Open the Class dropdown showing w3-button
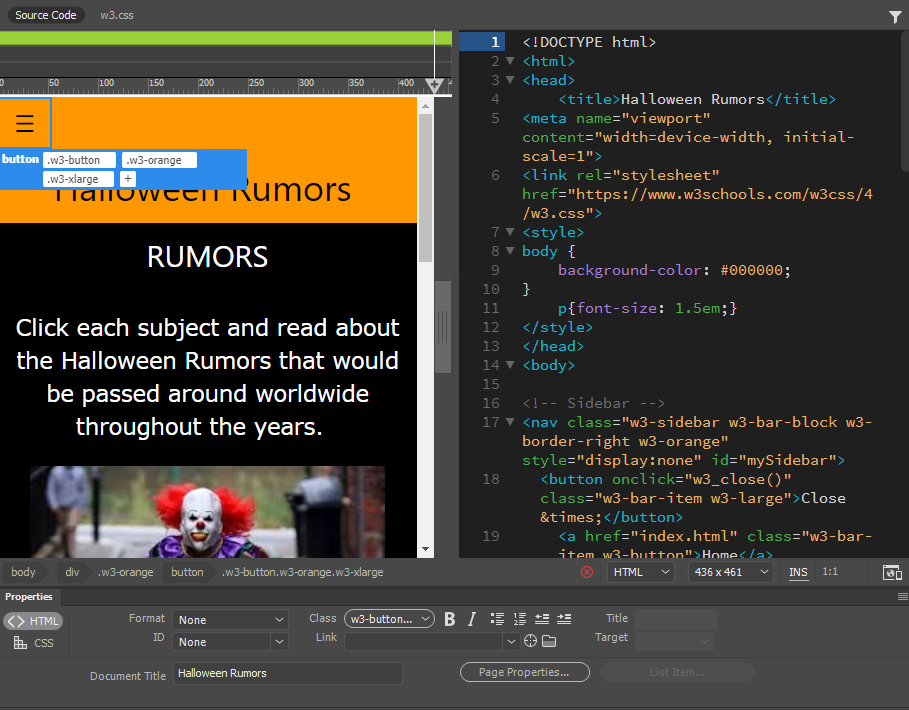The height and width of the screenshot is (710, 909). click(x=389, y=619)
